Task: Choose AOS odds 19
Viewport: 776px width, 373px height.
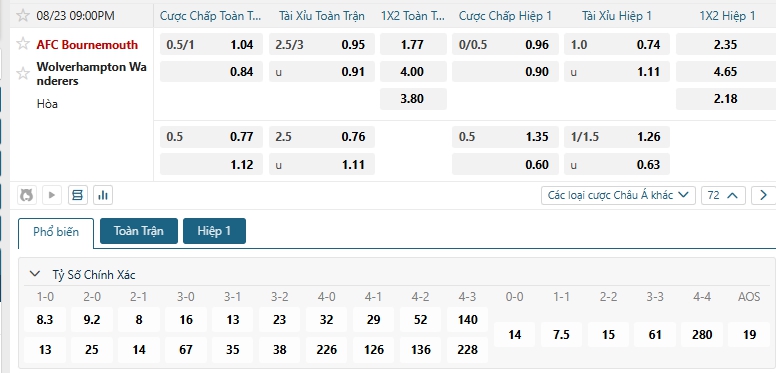Action: pyautogui.click(x=749, y=335)
